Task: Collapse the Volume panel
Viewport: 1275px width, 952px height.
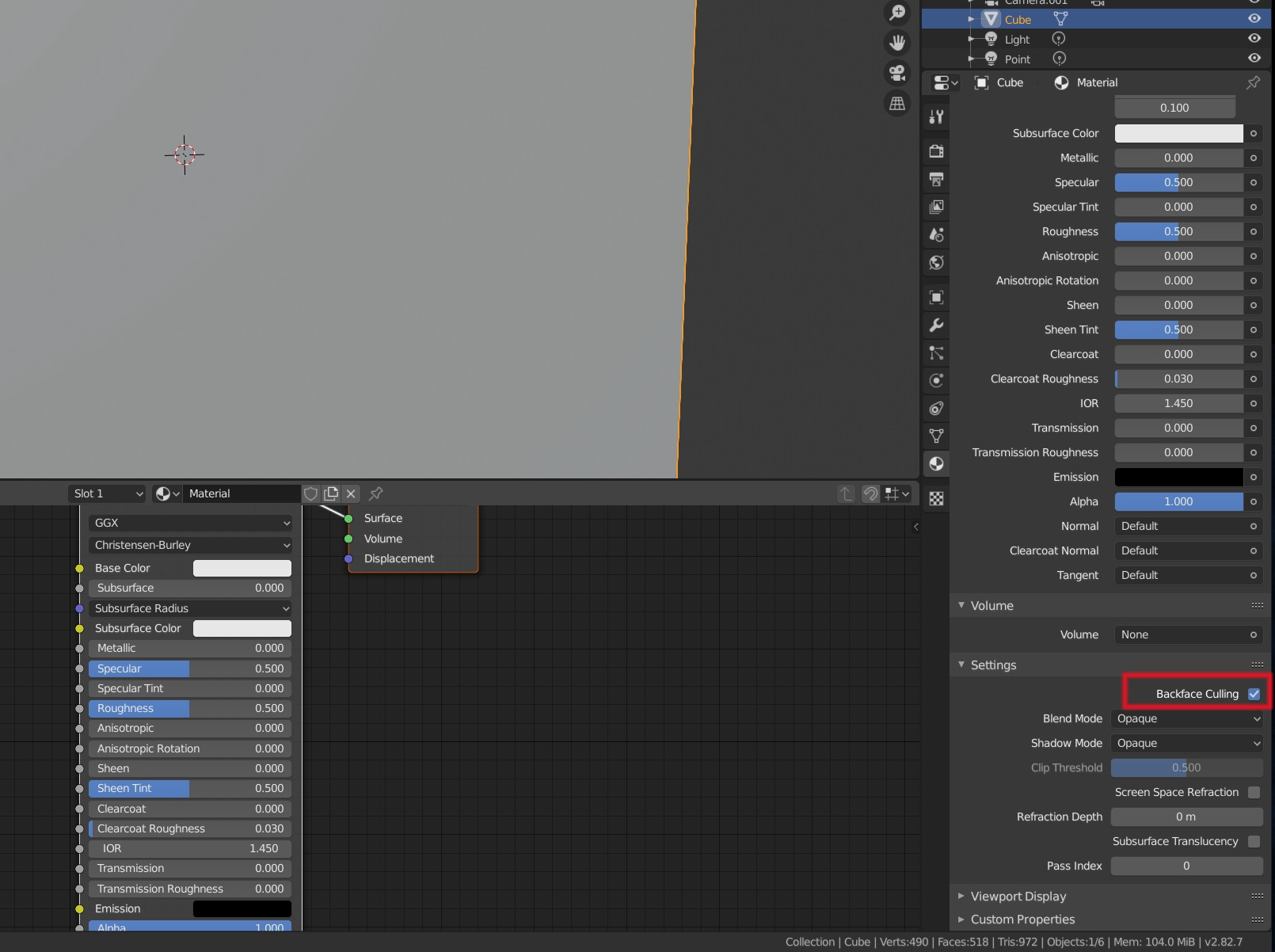Action: (961, 605)
